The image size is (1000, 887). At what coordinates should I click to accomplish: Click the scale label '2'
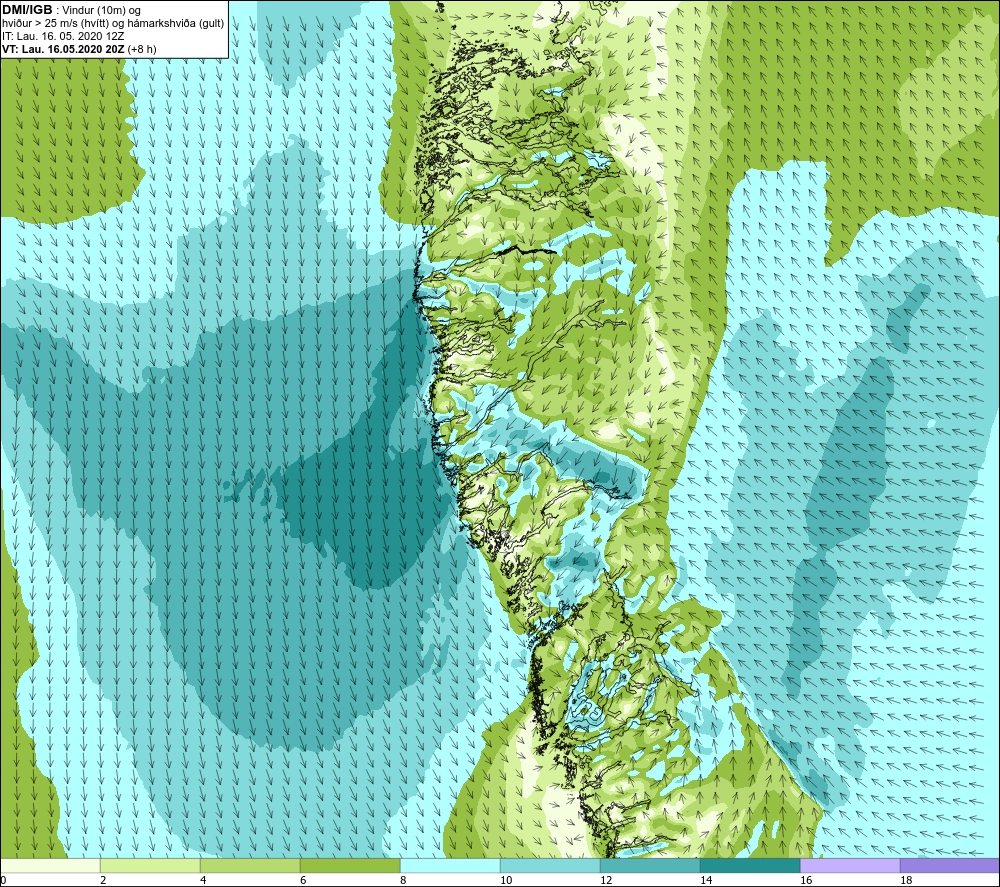coord(103,881)
